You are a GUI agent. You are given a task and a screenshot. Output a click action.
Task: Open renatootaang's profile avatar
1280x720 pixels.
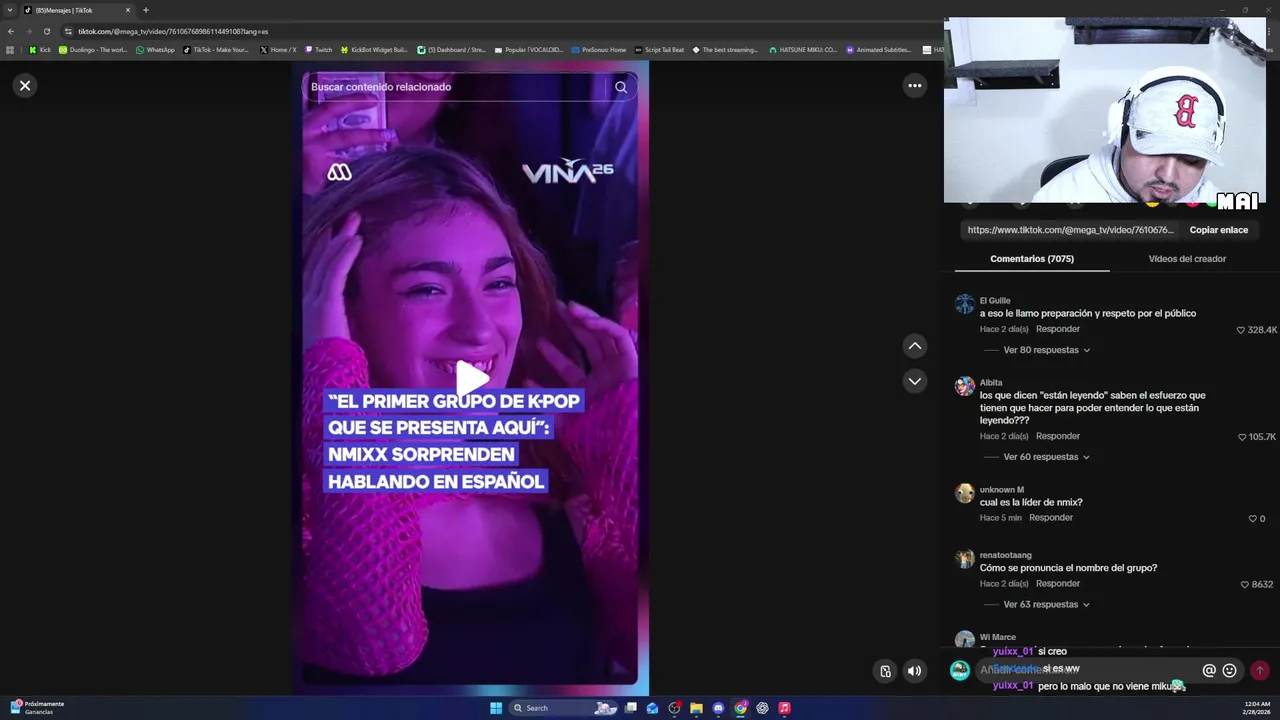click(964, 559)
